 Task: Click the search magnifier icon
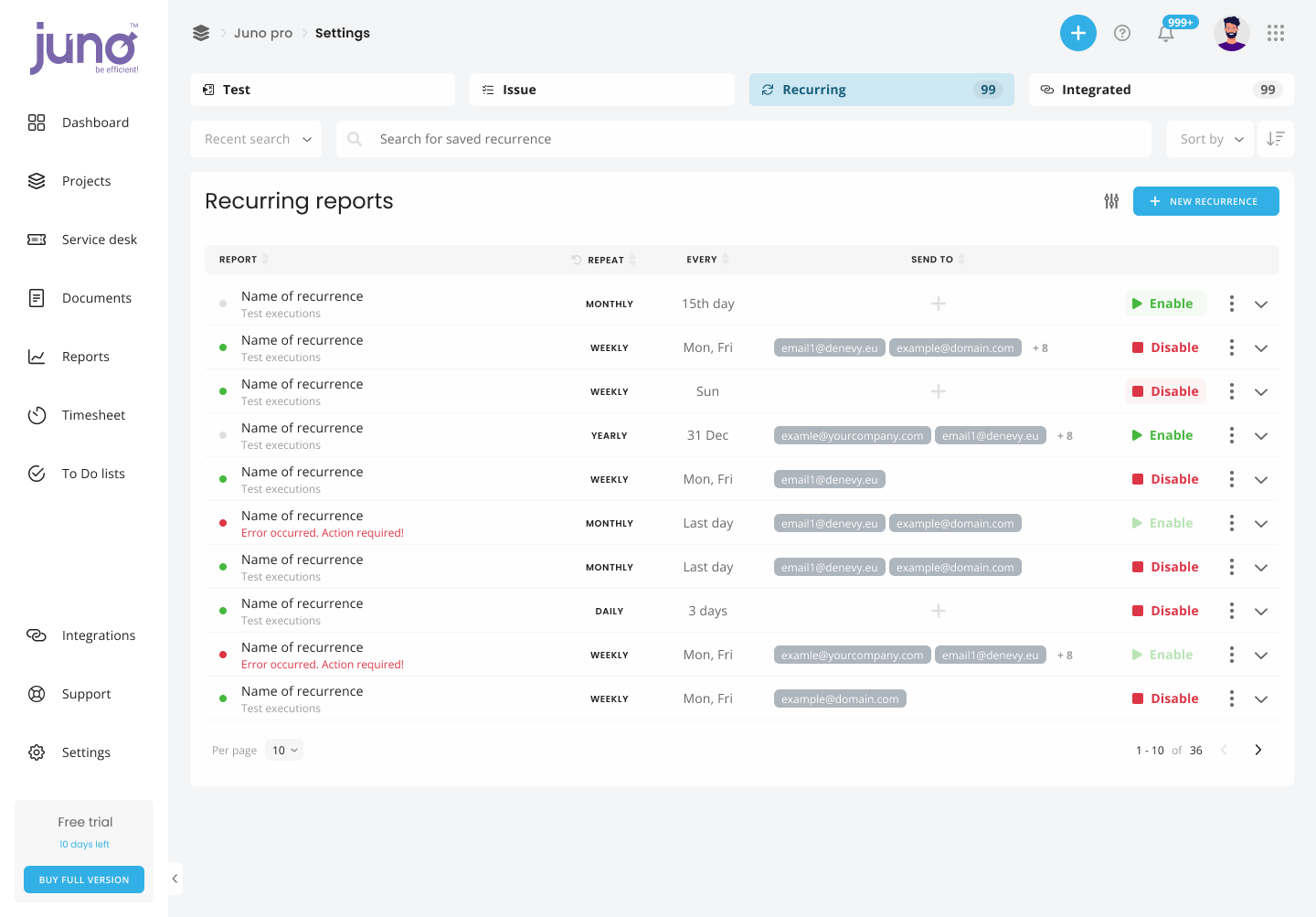[356, 139]
